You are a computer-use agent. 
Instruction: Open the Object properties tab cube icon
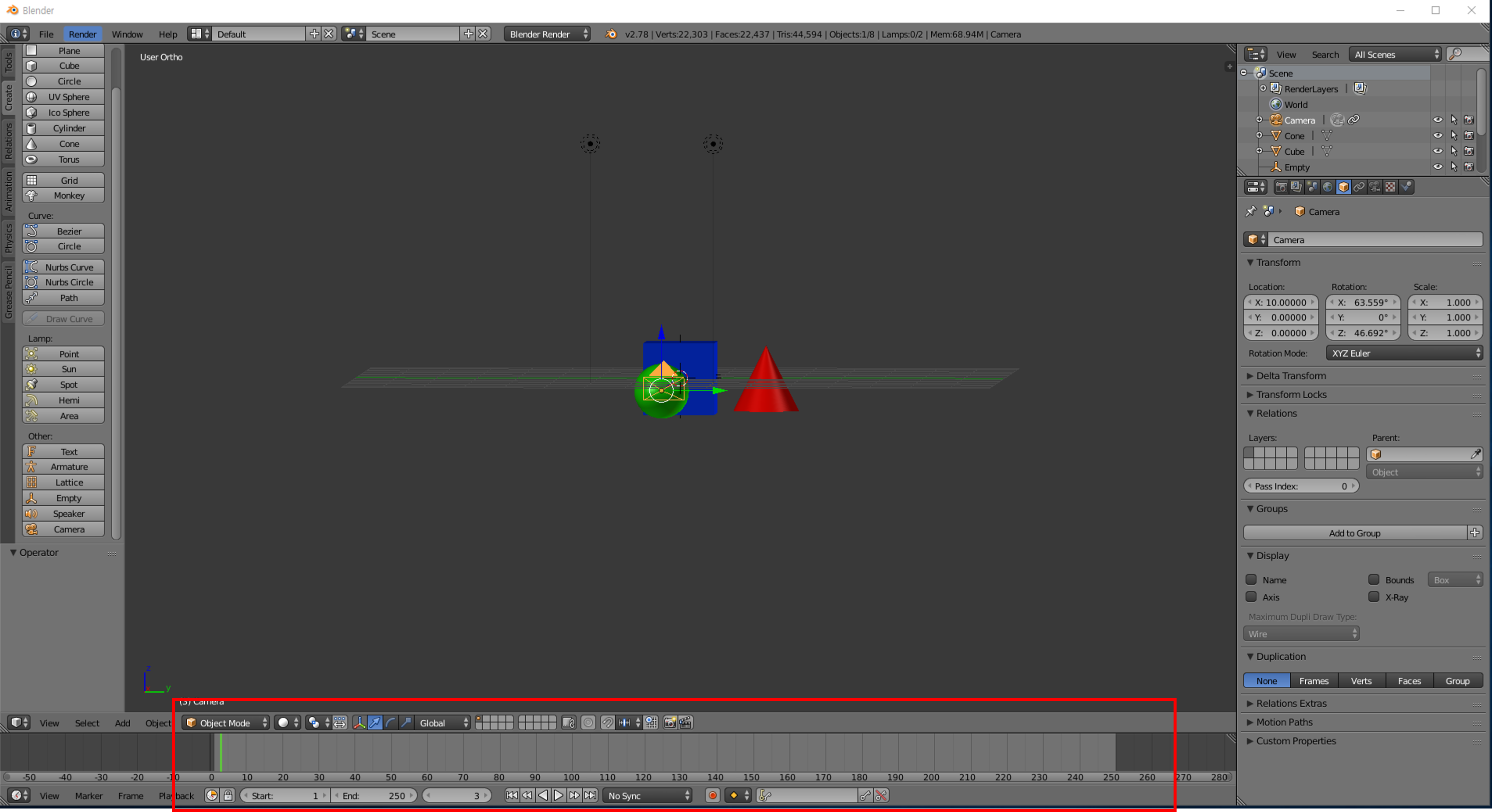1343,187
